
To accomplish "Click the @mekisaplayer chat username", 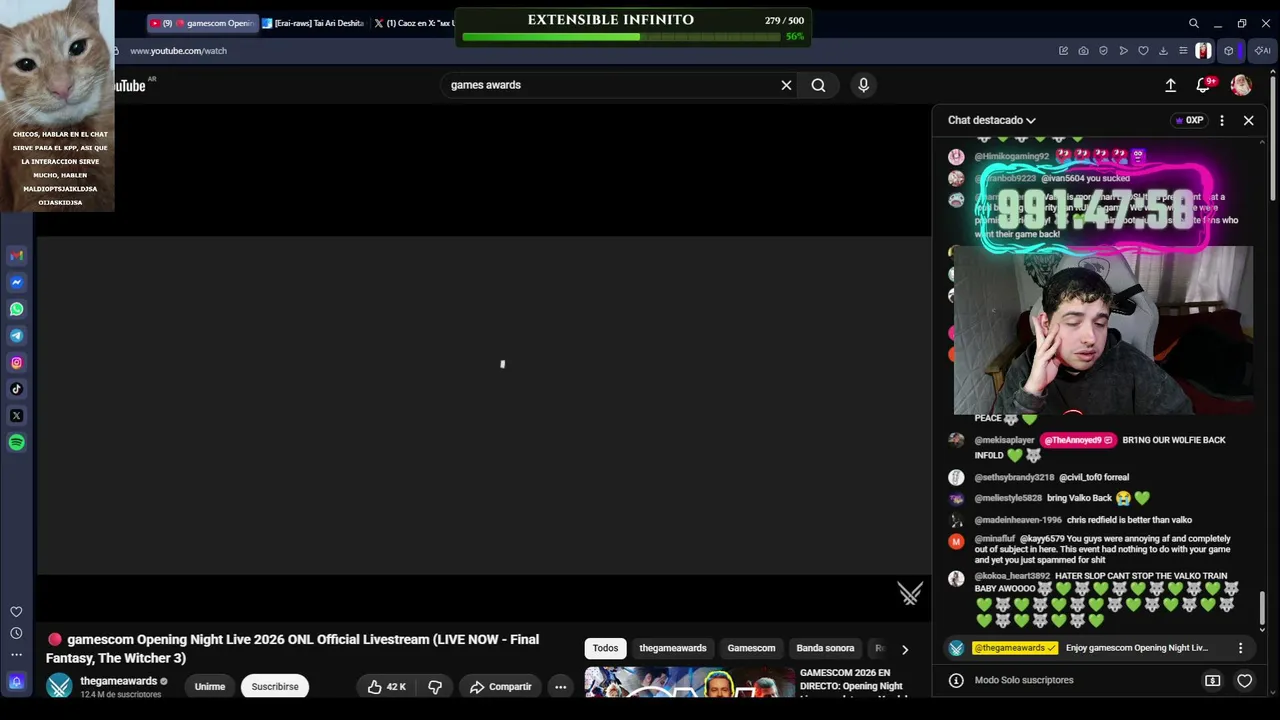I will tap(1004, 440).
